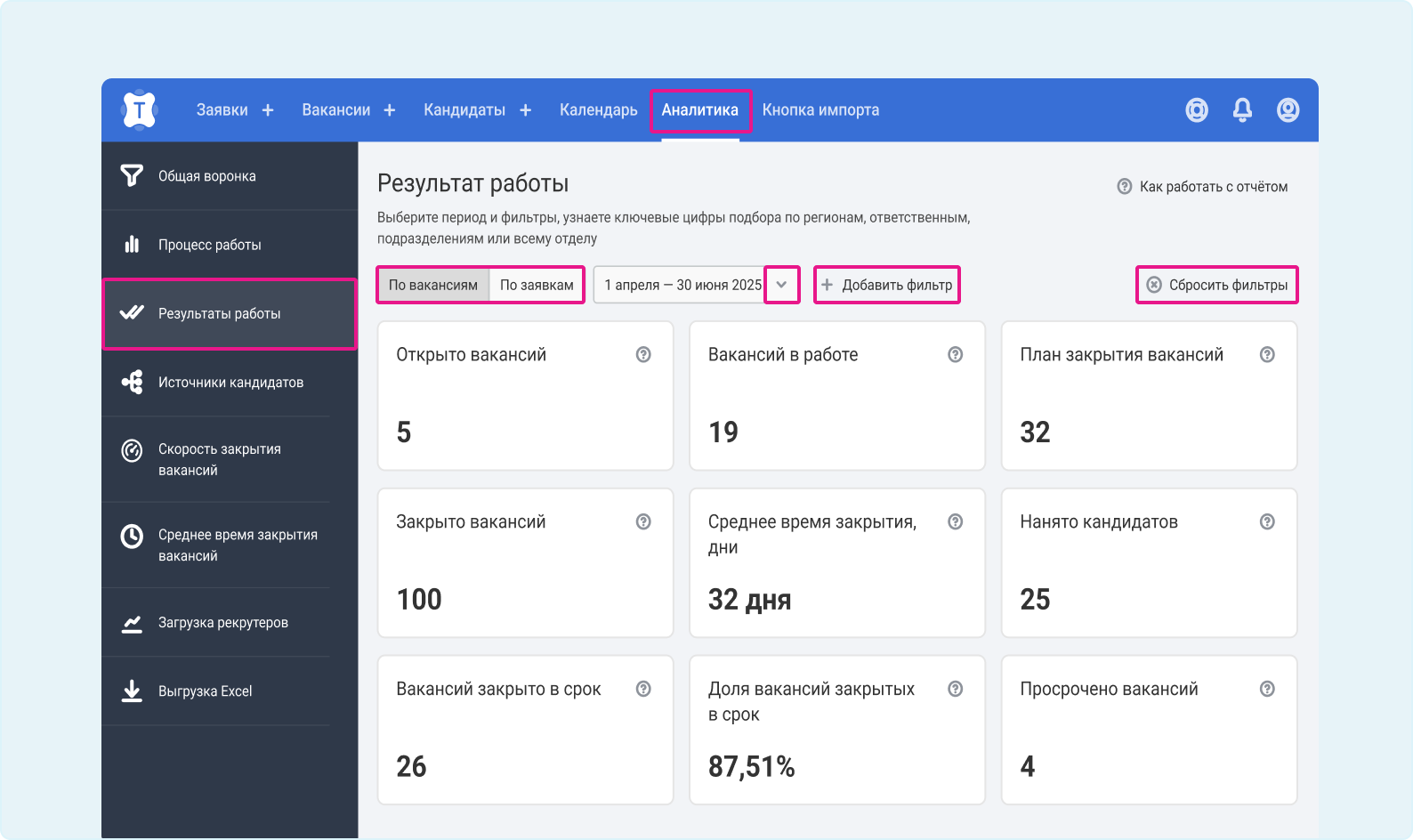Click the date range 1 апреля — 30 июня 2025
1413x840 pixels.
click(x=682, y=286)
